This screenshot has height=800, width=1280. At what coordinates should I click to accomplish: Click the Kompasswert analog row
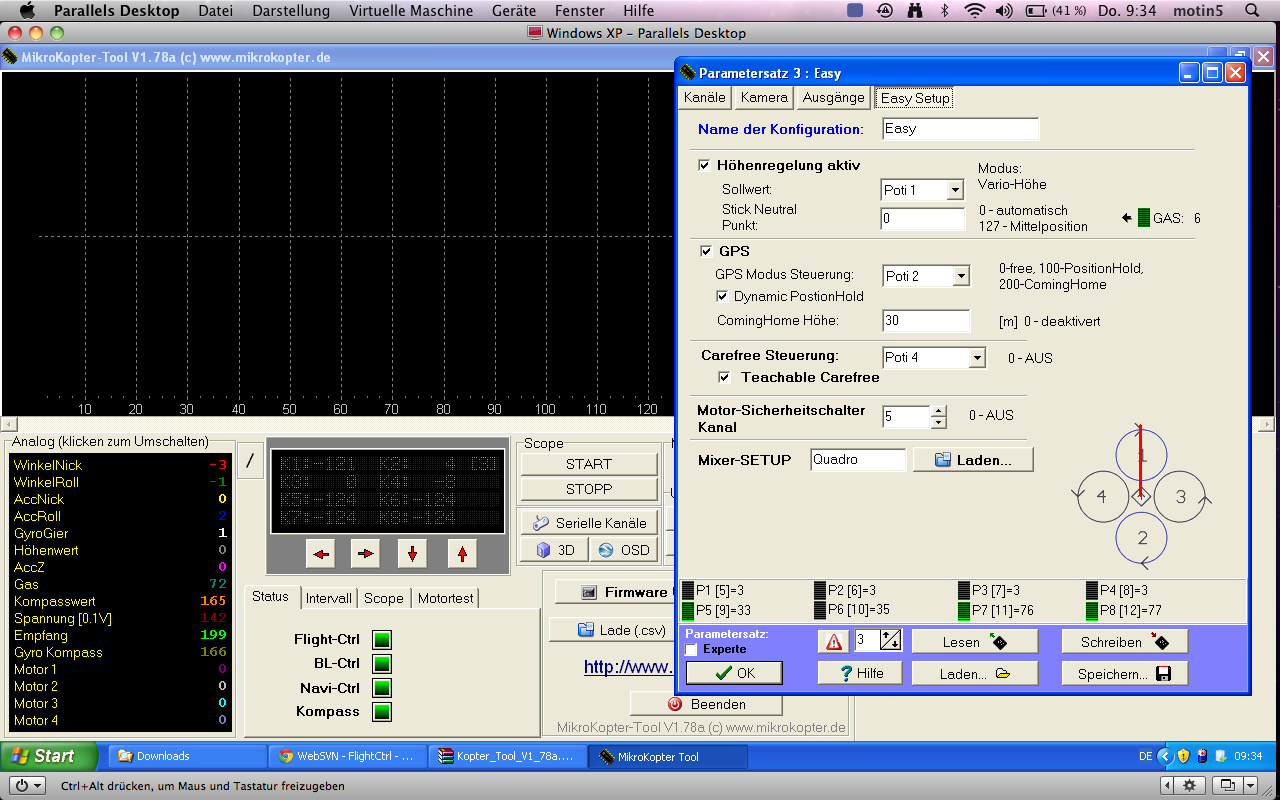point(120,601)
